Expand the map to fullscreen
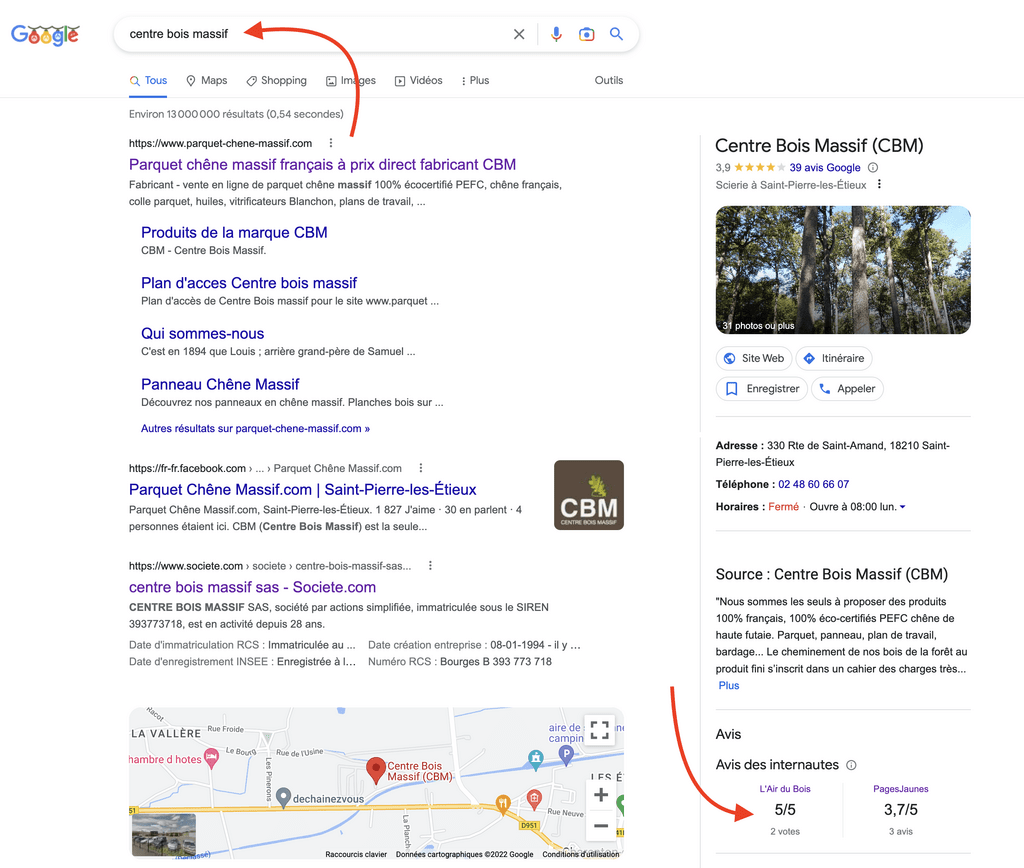 [599, 730]
